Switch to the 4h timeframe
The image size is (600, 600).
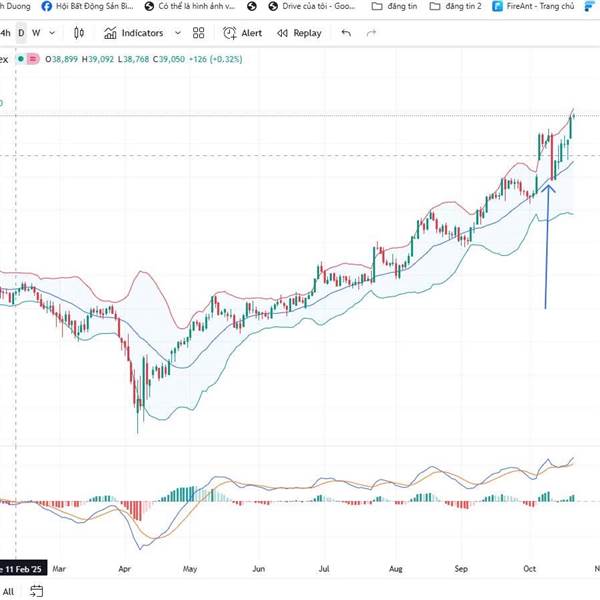pyautogui.click(x=5, y=33)
